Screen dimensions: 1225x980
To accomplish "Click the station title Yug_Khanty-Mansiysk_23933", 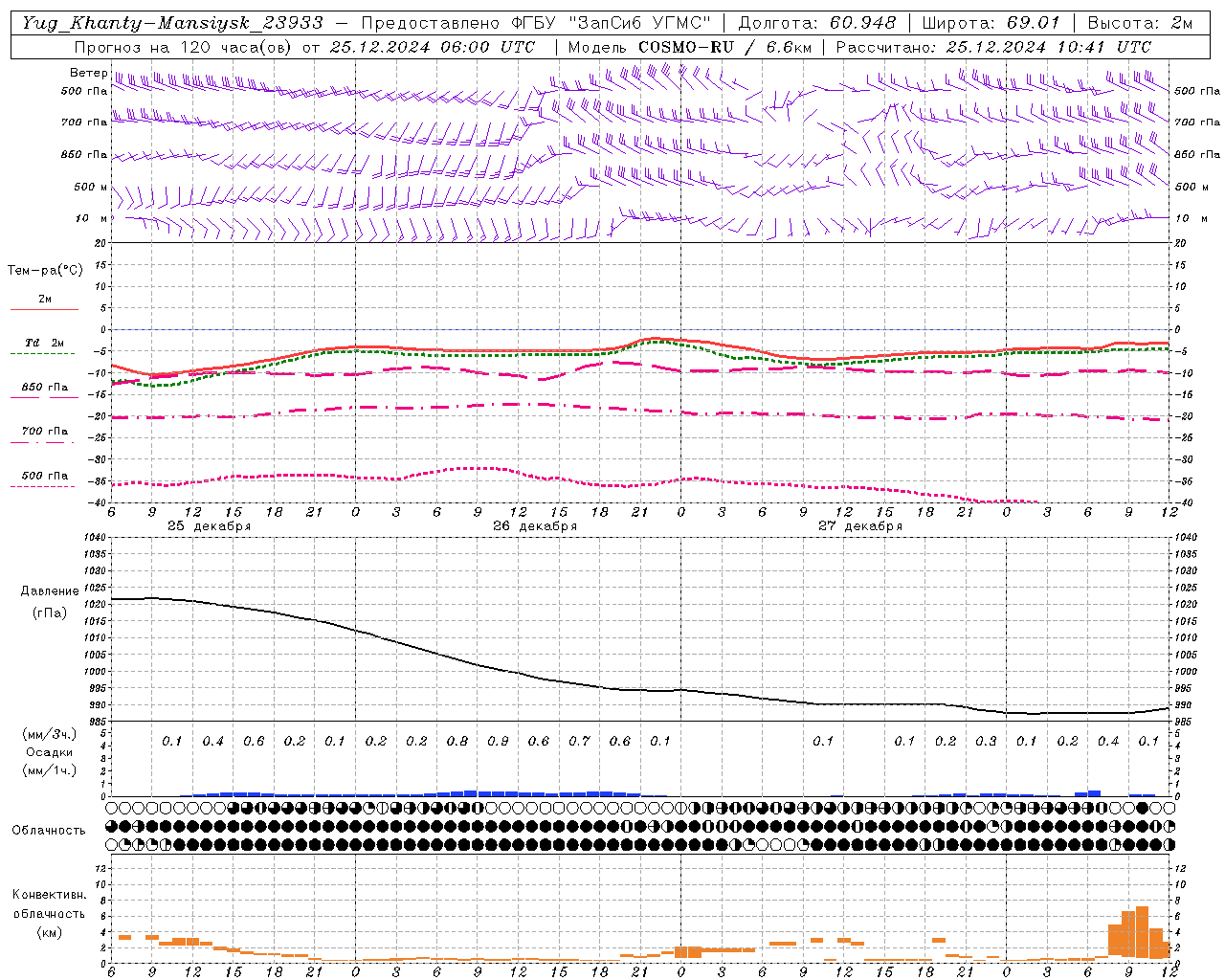I will point(172,23).
